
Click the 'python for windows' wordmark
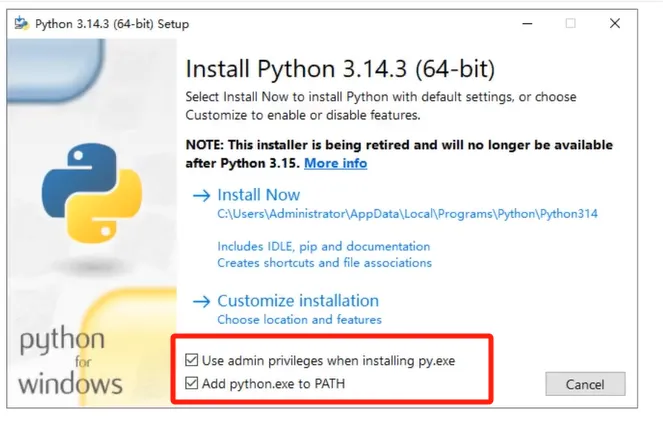(x=70, y=362)
